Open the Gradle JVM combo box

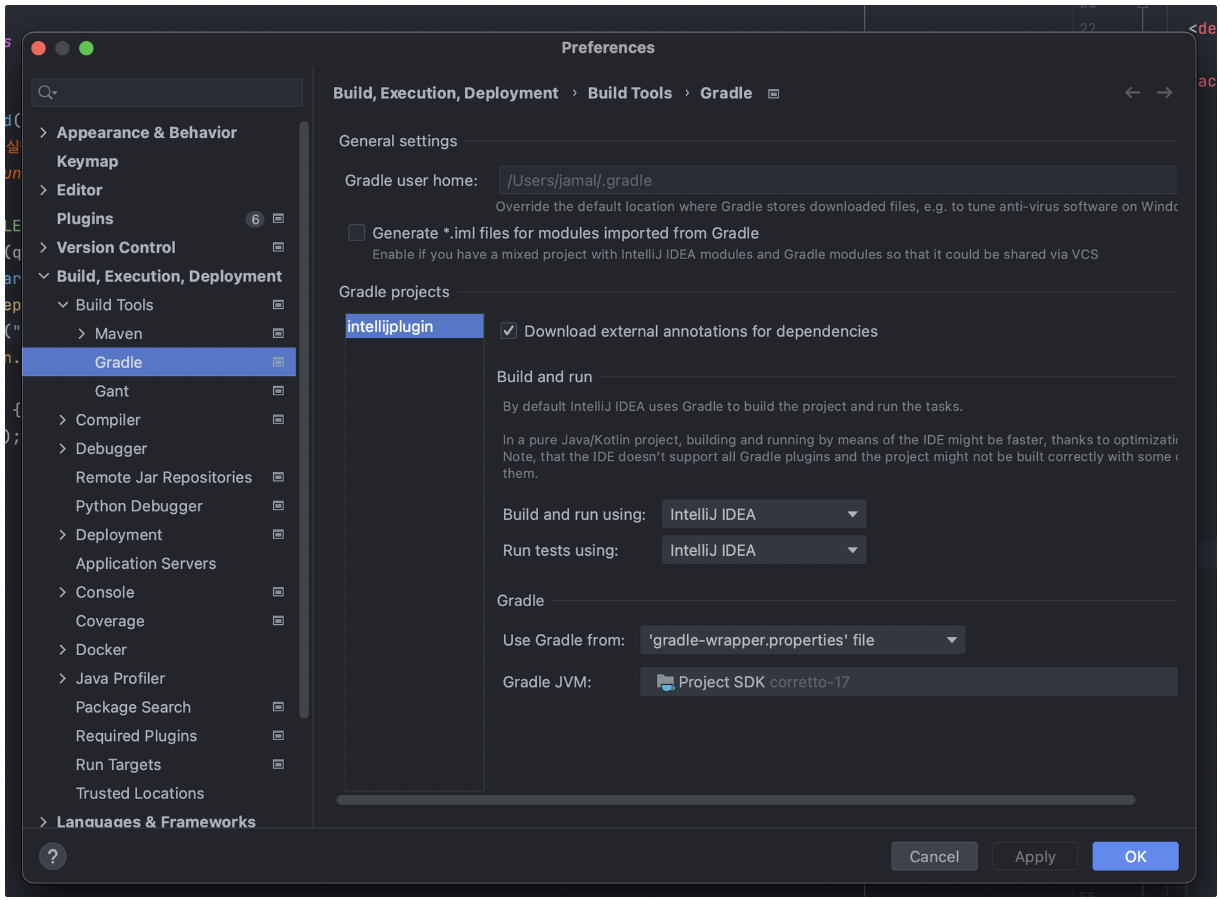pos(909,682)
